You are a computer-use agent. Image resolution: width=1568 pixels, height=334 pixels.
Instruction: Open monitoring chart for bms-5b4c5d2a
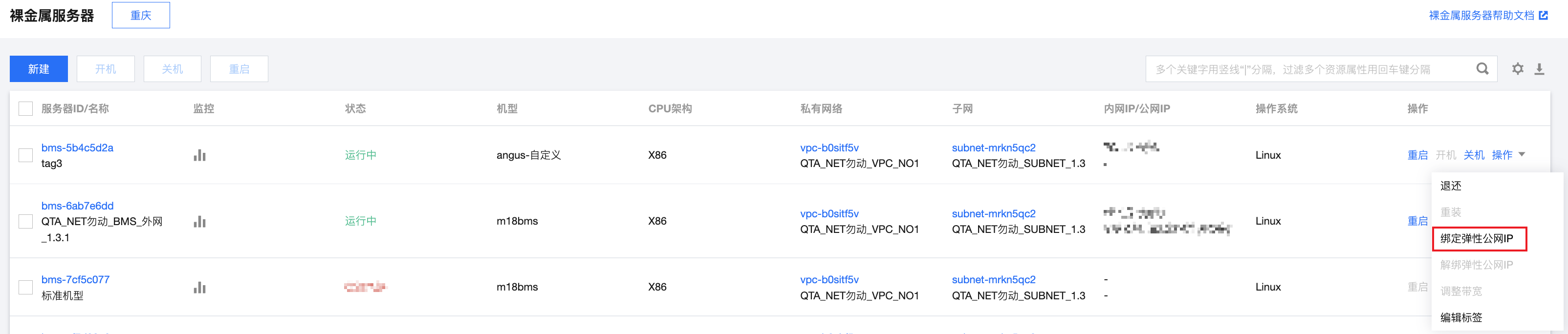tap(199, 155)
